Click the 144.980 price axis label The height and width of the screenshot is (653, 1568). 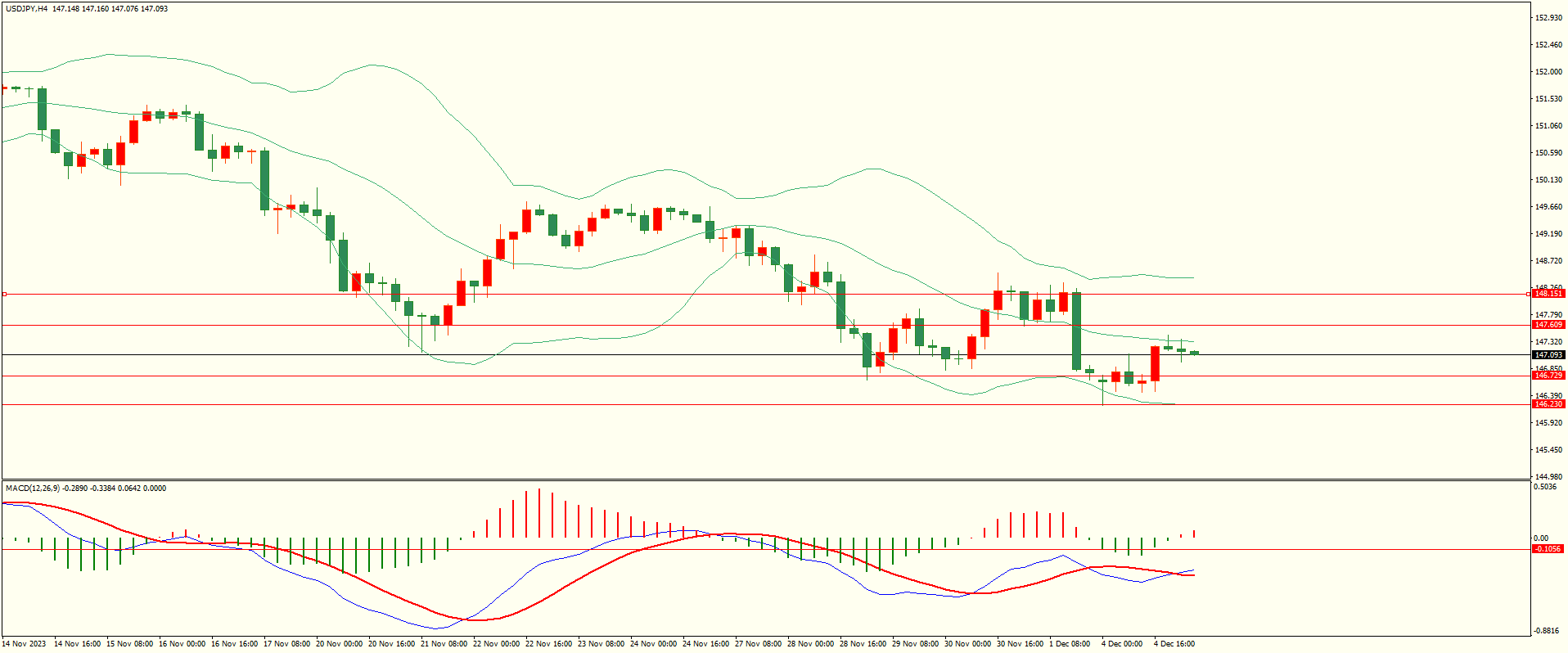(x=1548, y=477)
